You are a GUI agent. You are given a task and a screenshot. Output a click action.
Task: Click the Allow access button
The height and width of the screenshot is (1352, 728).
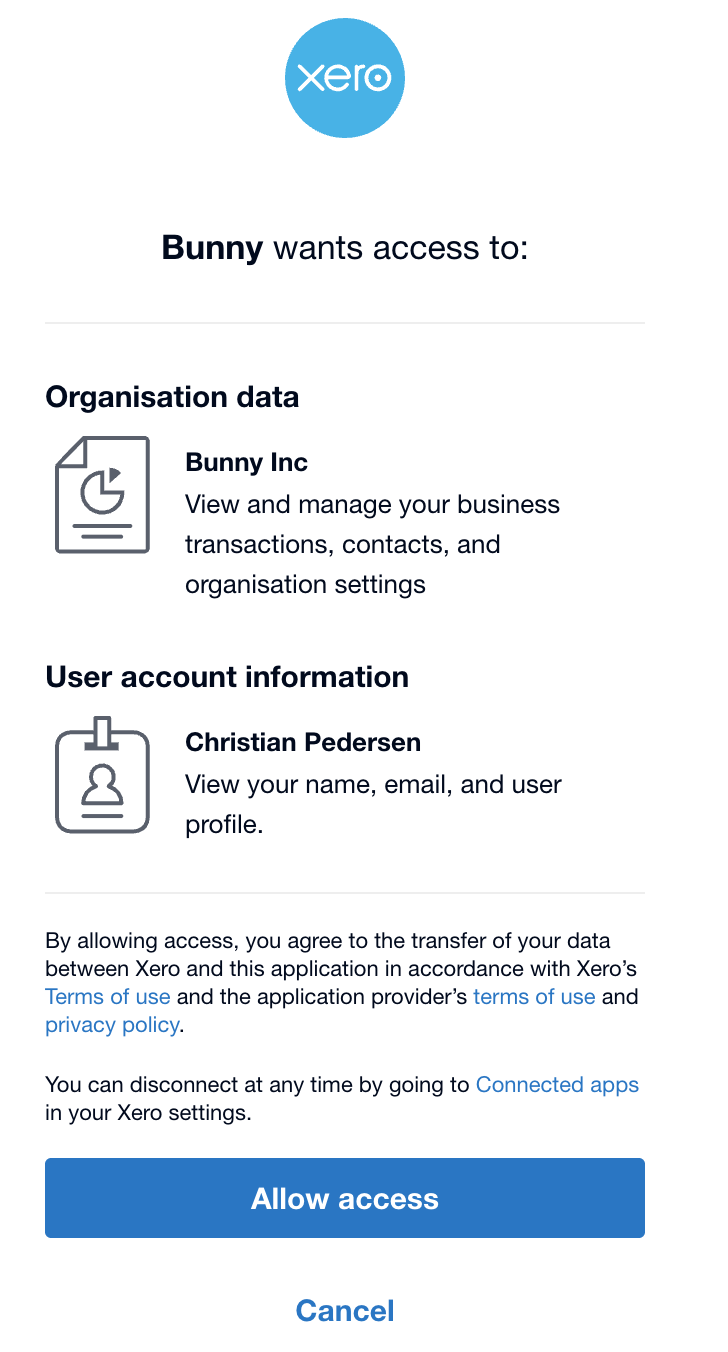[345, 1198]
